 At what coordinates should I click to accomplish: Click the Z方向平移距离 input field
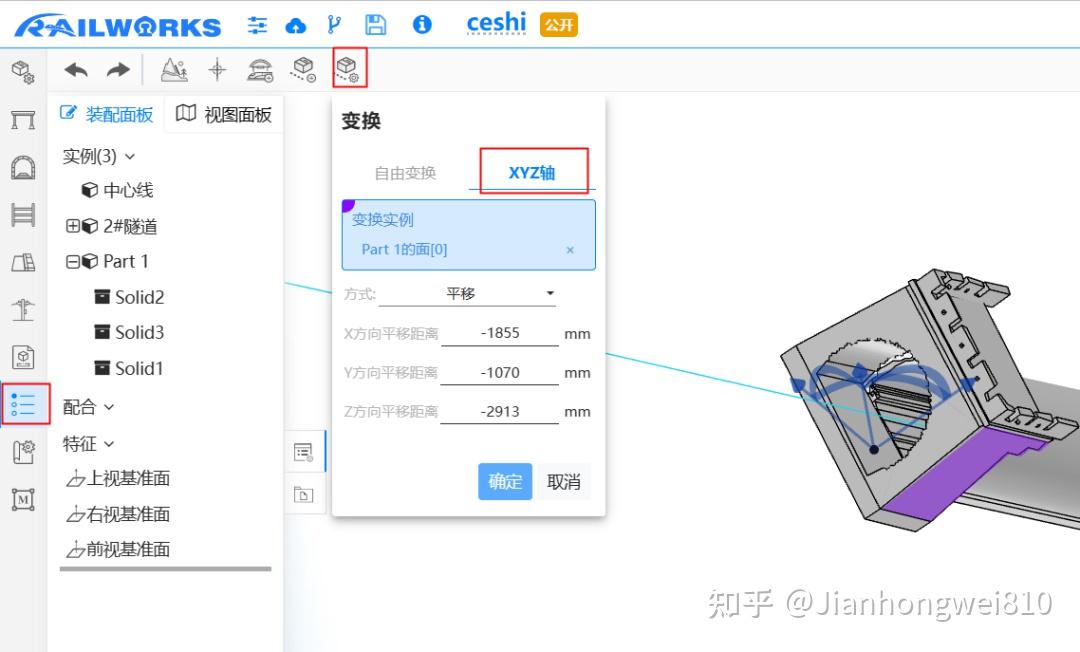tap(500, 412)
